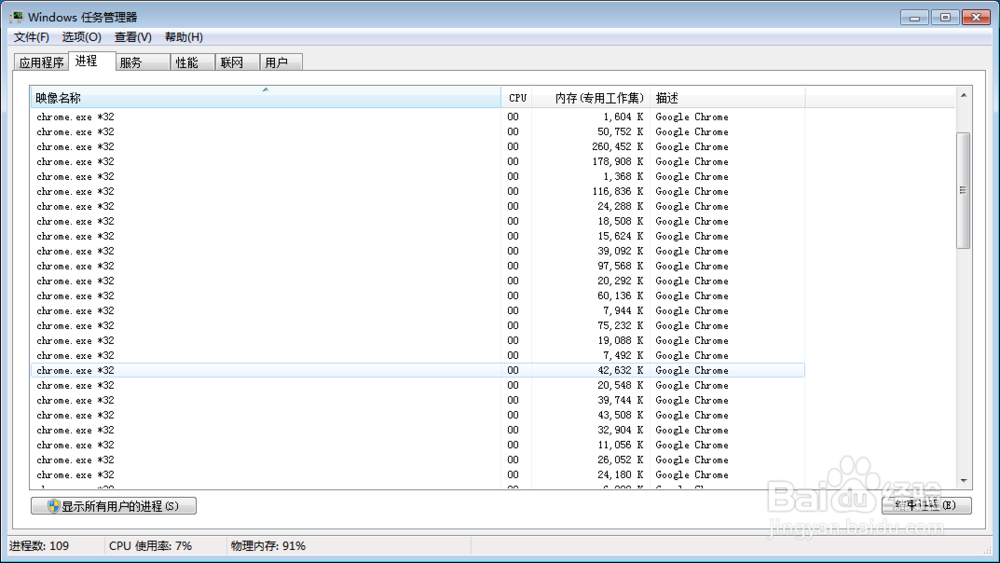Select chrome.exe row using 60,136 K
The image size is (1000, 563).
[417, 296]
